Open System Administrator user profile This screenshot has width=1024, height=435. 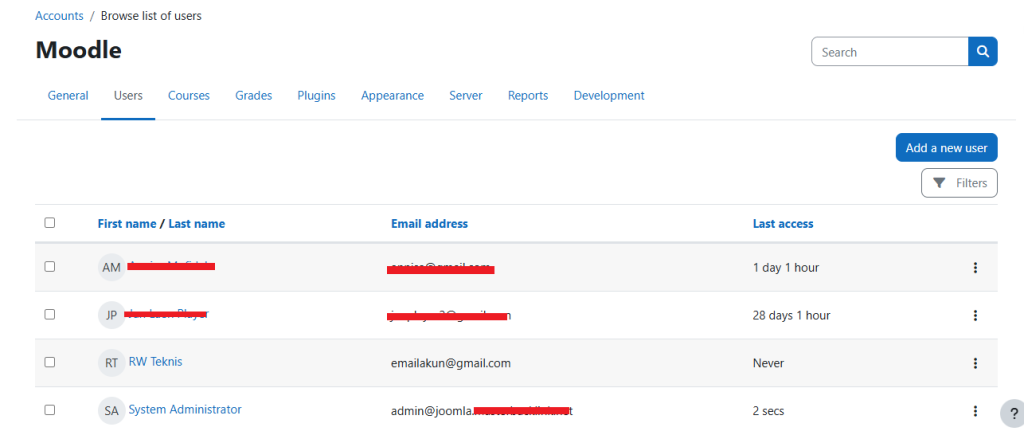click(185, 410)
